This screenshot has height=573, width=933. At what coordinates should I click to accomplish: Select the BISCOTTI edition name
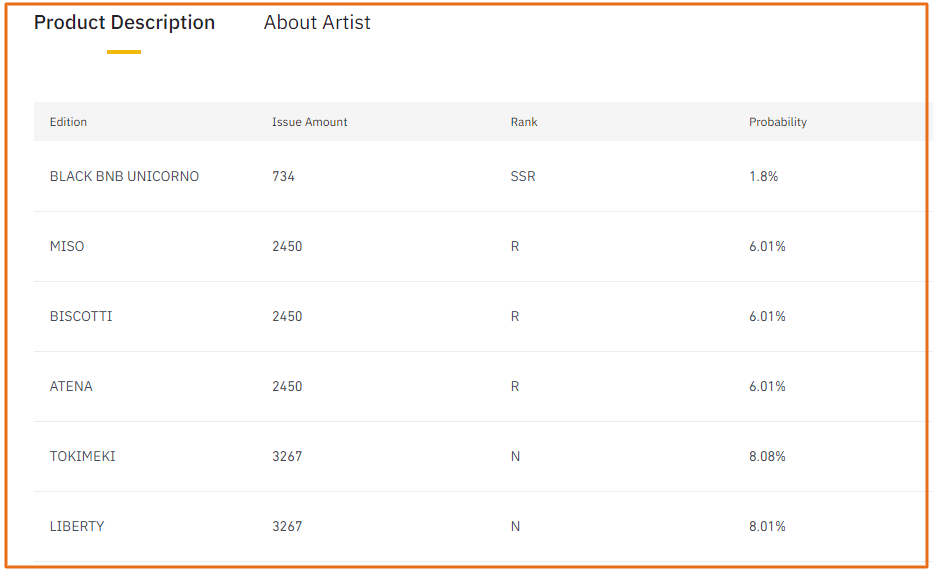(81, 317)
